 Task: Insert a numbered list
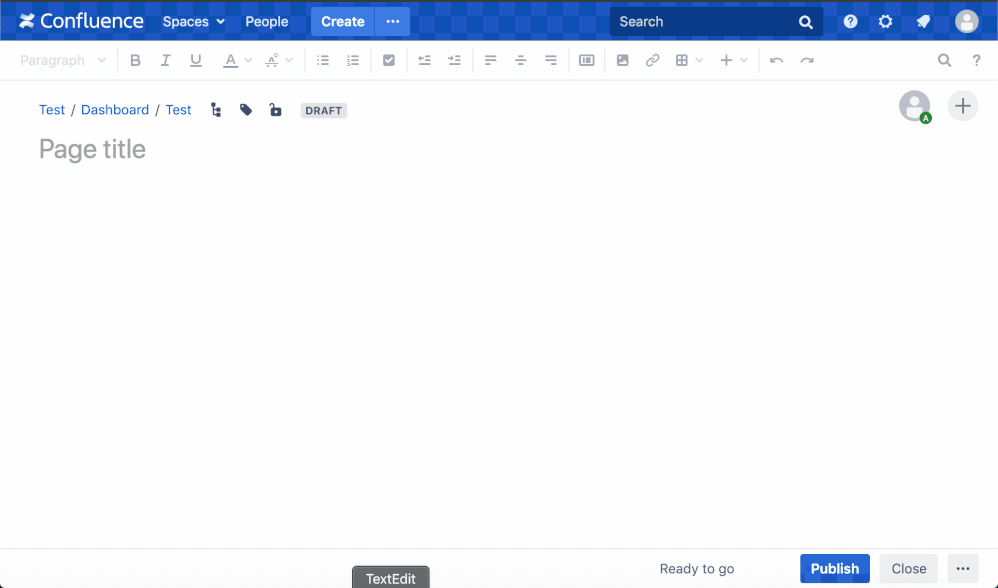tap(353, 60)
